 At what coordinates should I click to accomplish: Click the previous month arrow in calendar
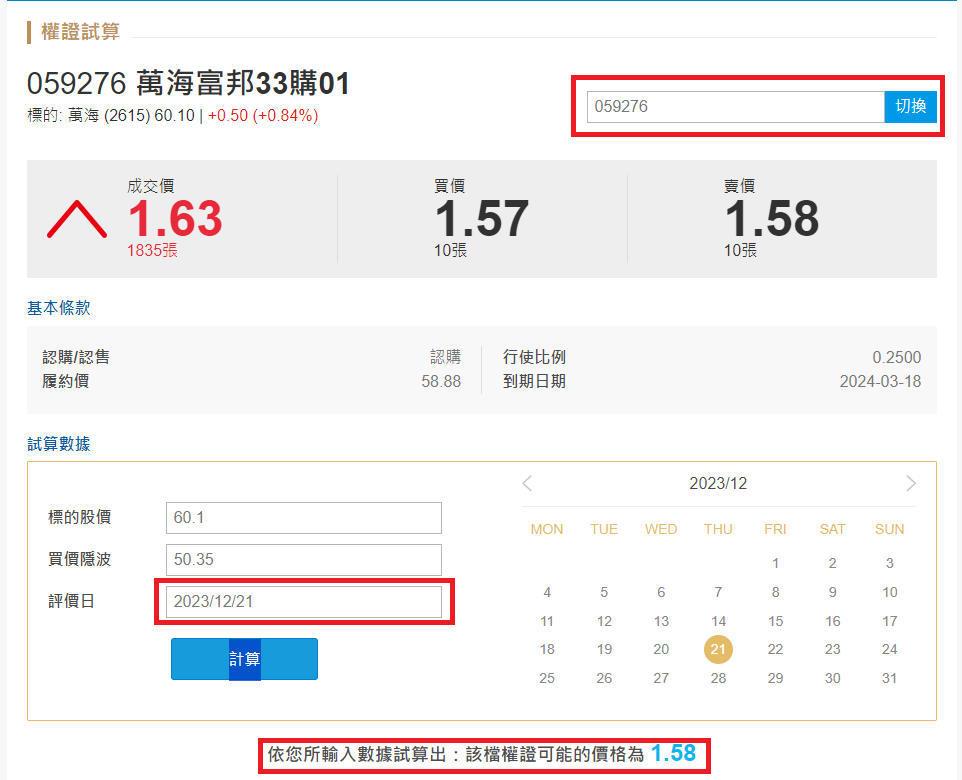pos(528,484)
